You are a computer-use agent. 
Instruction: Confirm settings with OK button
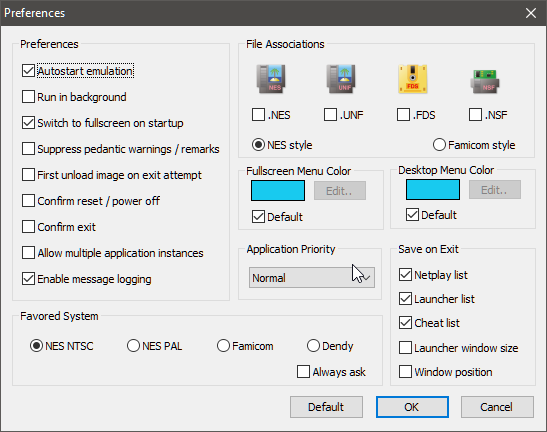[412, 407]
